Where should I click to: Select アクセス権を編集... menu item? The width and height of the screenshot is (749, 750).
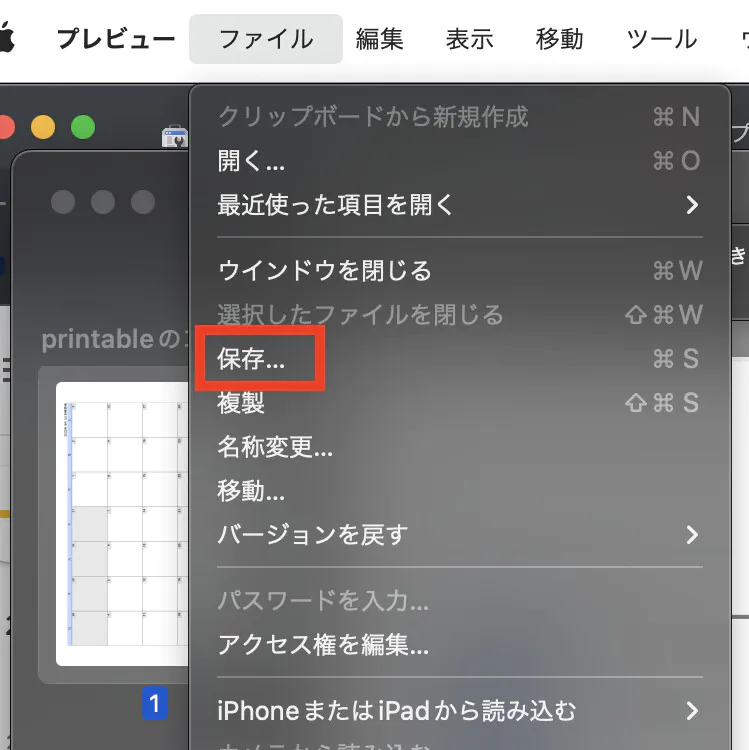323,644
